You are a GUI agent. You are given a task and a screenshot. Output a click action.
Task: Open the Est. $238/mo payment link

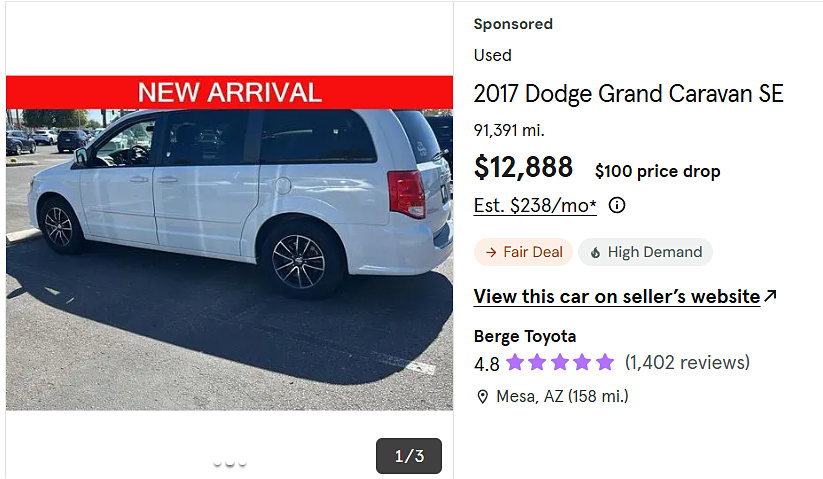coord(535,206)
